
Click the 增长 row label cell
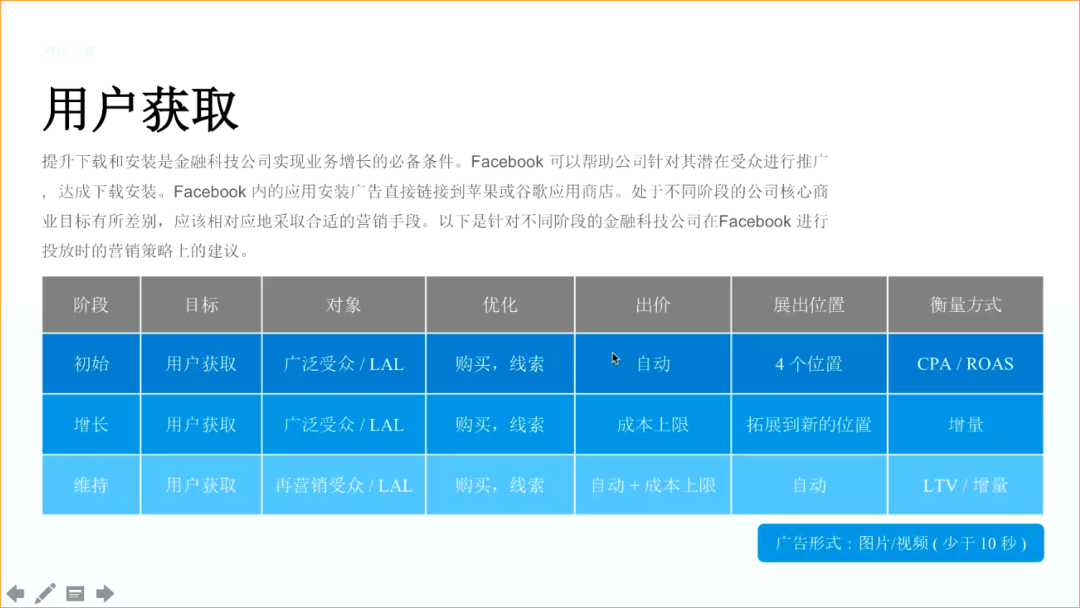coord(90,424)
